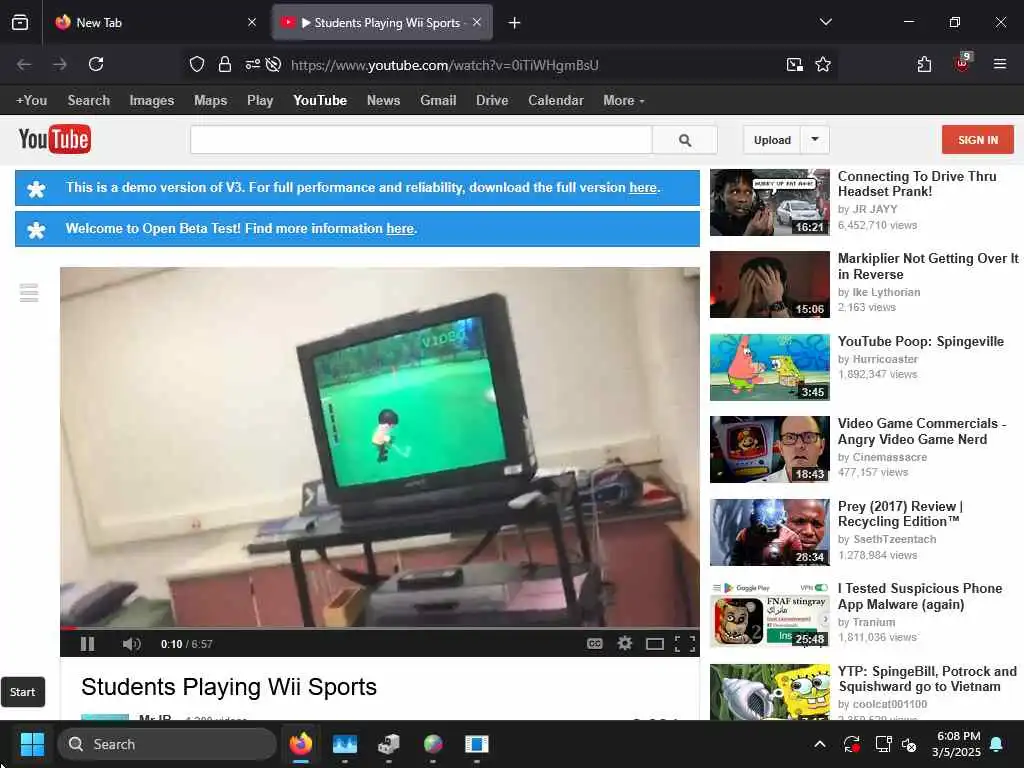
Task: Close the New Tab browser tab
Action: point(252,23)
